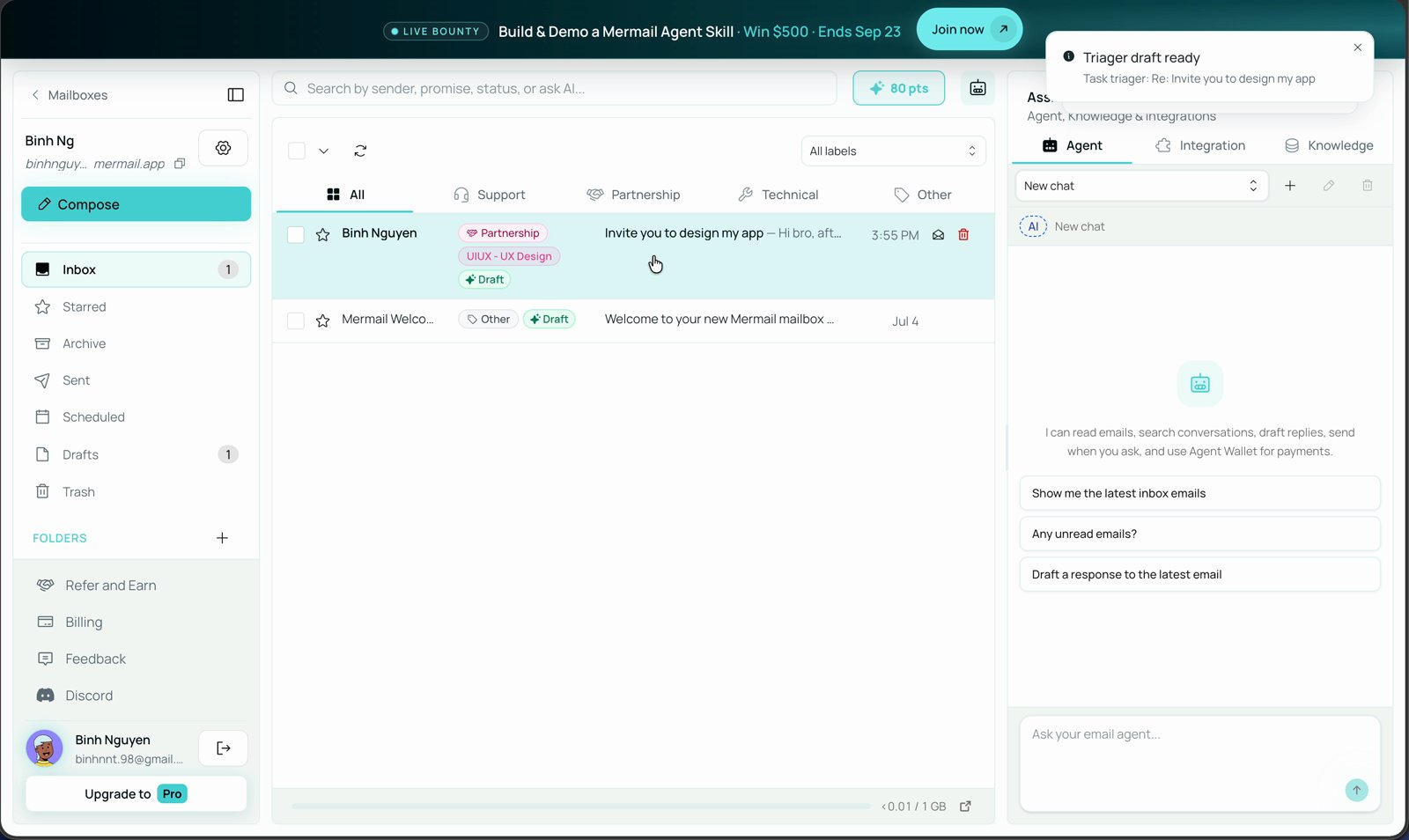
Task: Open storage usage external link
Action: 965,807
